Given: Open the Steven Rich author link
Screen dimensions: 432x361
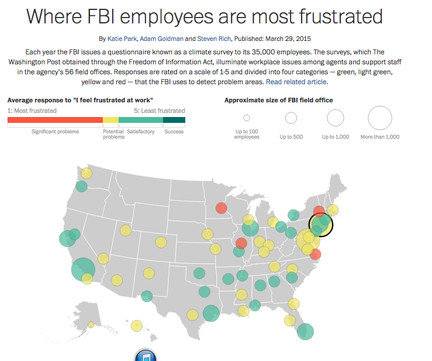Looking at the screenshot, I should click(214, 39).
